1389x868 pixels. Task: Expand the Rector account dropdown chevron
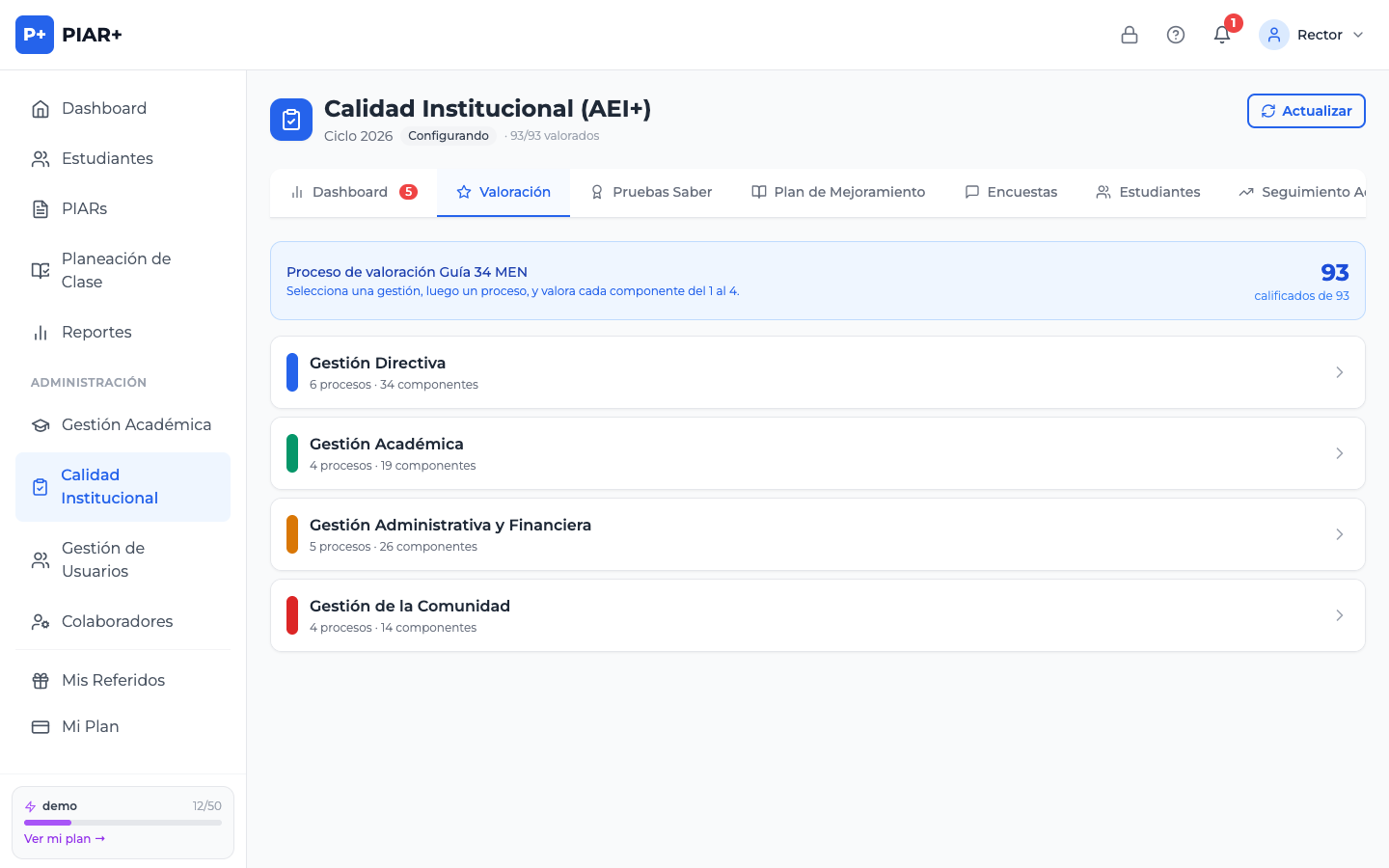click(1358, 35)
